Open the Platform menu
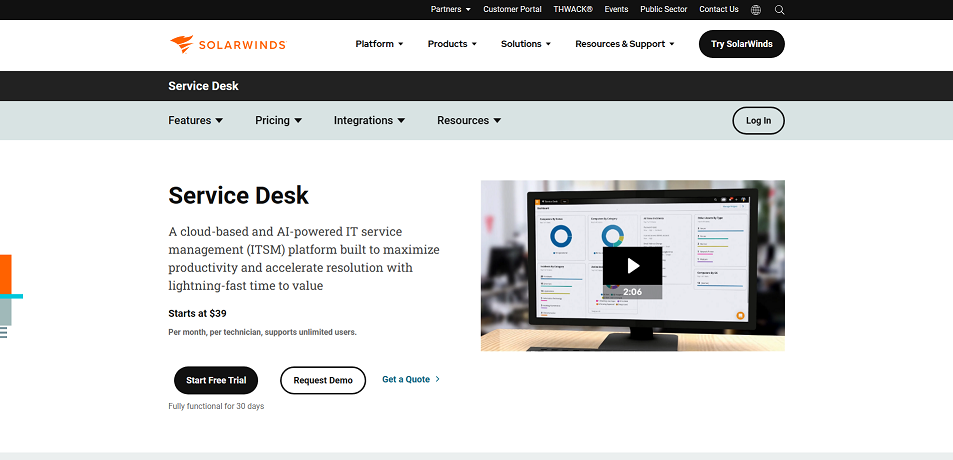953x460 pixels. click(x=379, y=44)
